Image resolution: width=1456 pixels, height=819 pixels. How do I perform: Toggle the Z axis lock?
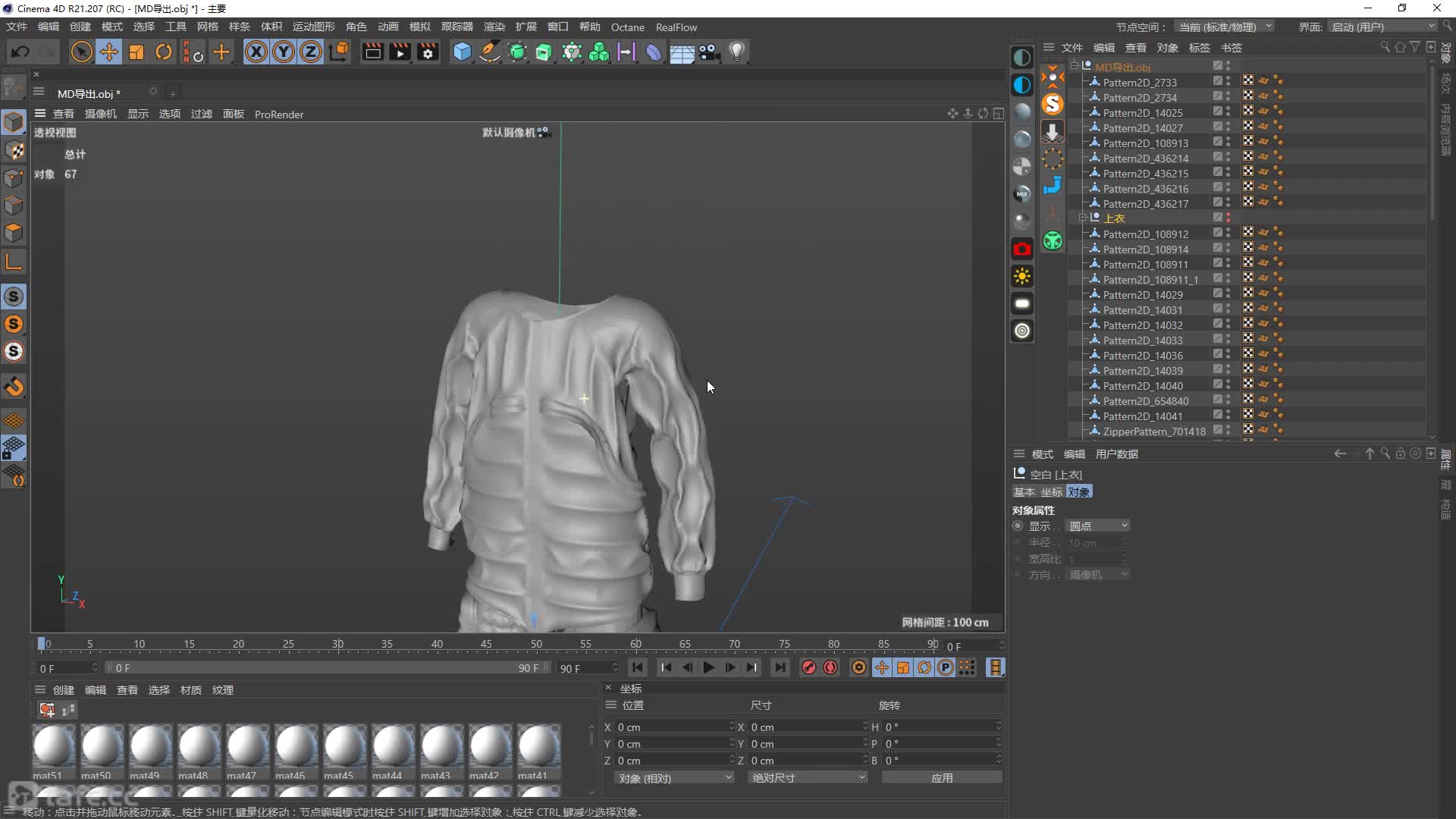(311, 52)
